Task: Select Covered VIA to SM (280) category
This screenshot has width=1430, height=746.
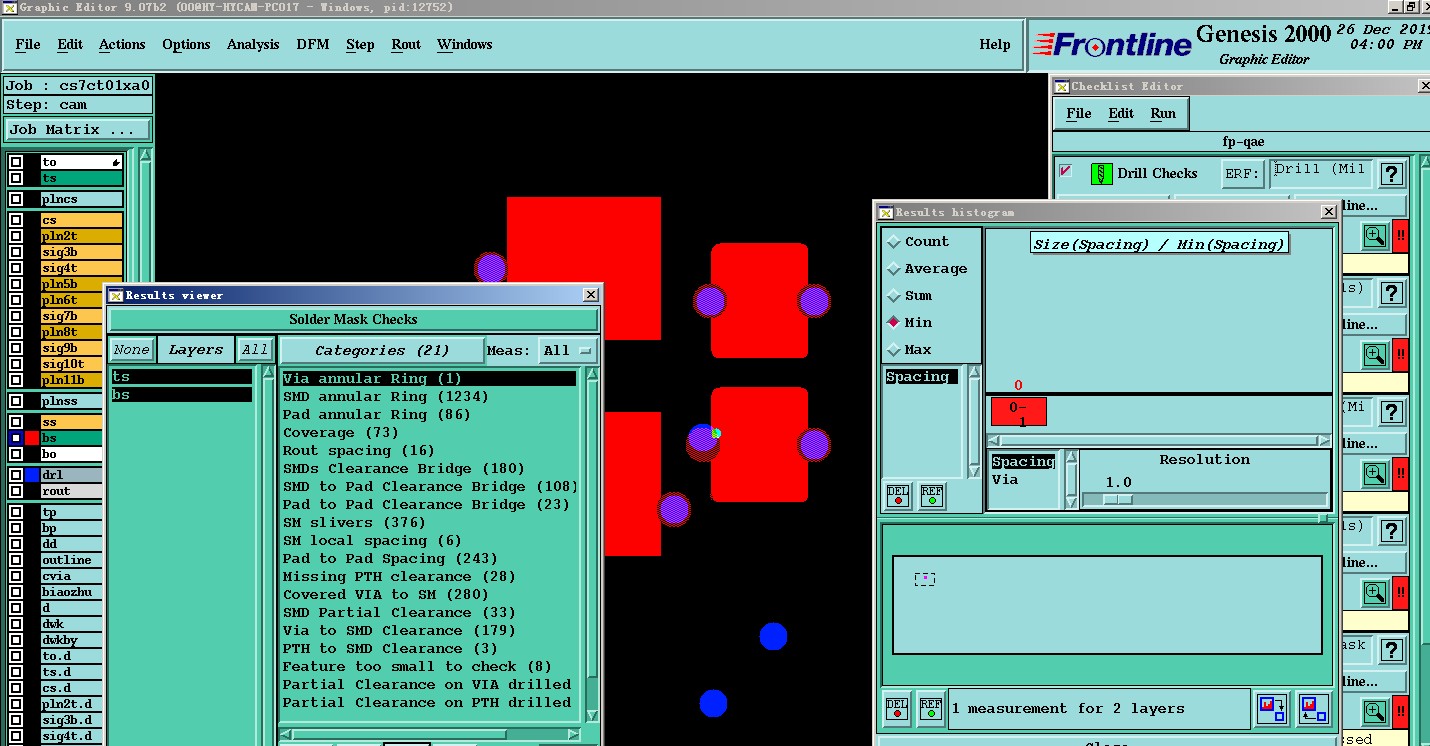Action: pyautogui.click(x=385, y=595)
